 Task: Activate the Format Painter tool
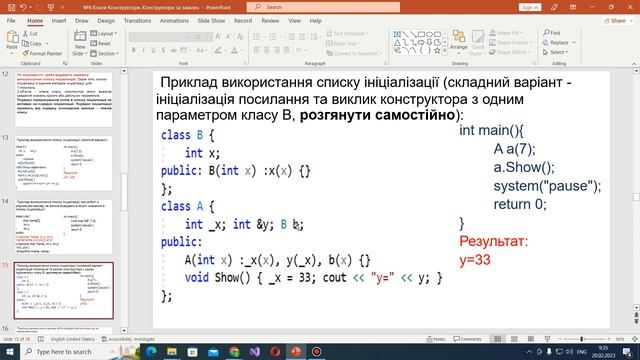[x=42, y=53]
